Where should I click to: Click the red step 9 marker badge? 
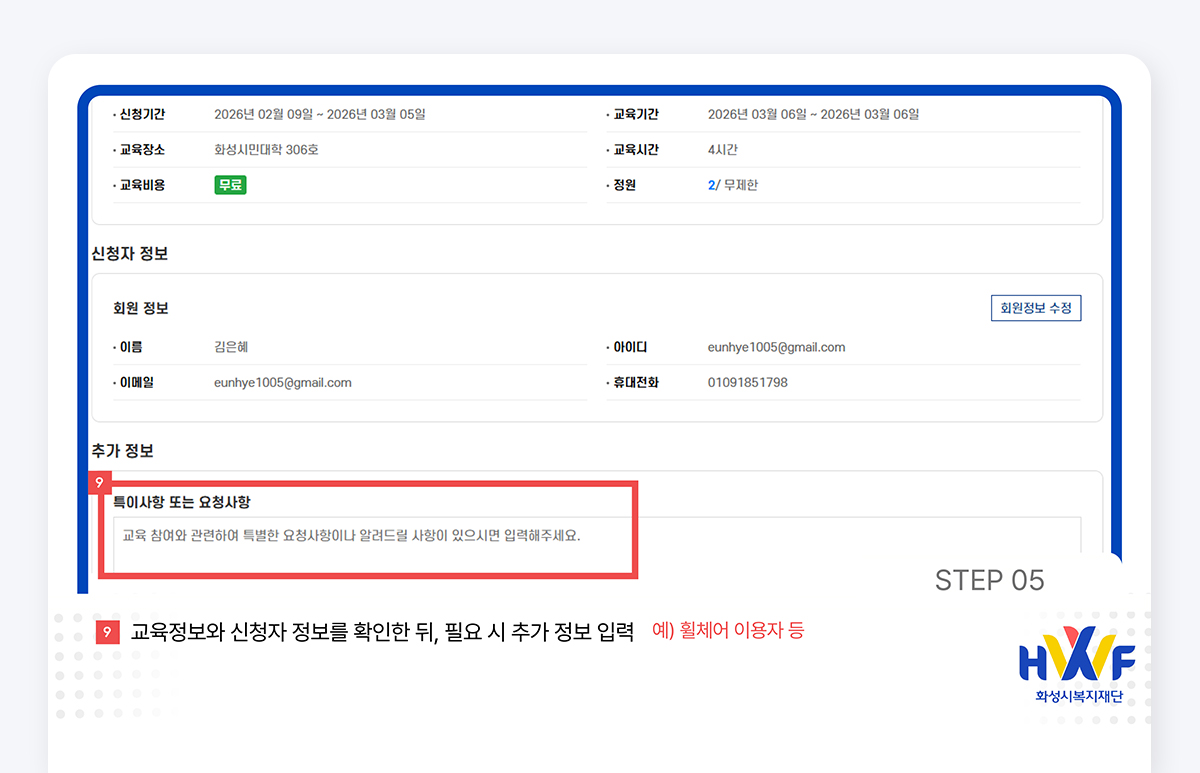click(99, 480)
